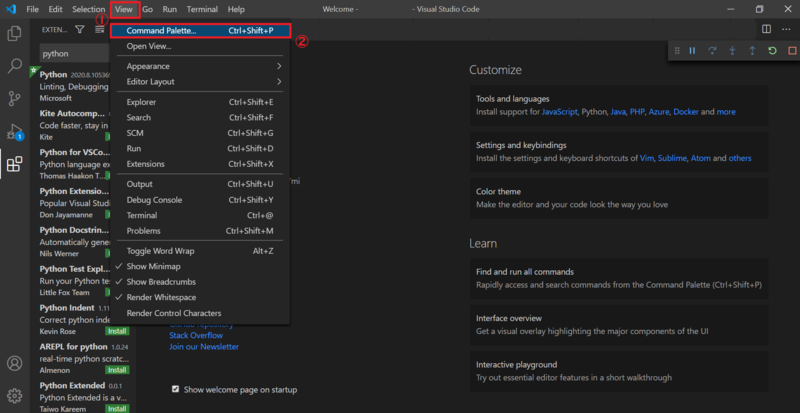Open the editor More Actions ellipsis
The image size is (800, 413).
pos(786,30)
